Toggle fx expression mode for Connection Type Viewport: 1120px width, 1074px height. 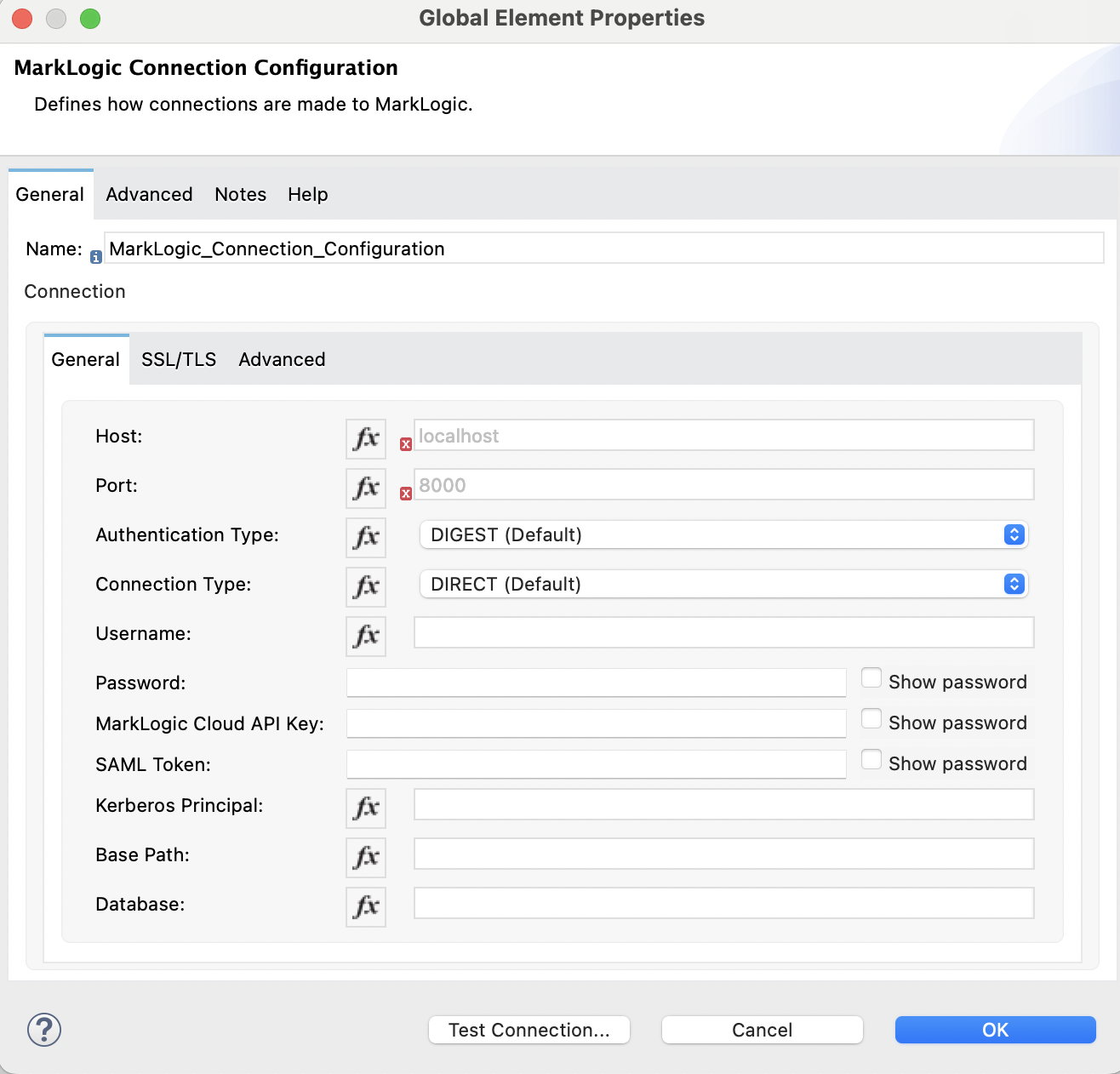tap(366, 587)
